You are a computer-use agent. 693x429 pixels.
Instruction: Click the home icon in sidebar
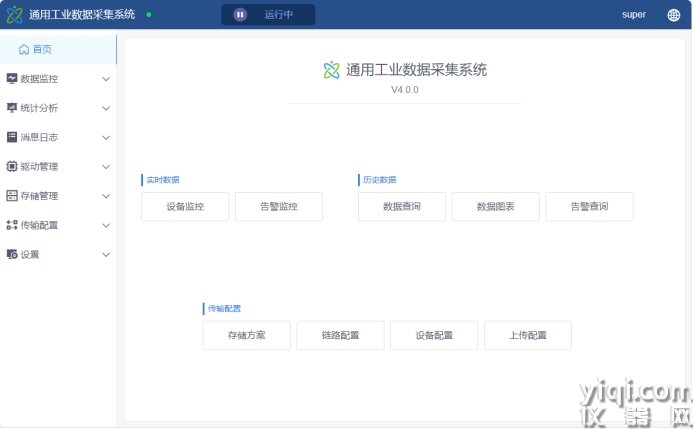[24, 49]
